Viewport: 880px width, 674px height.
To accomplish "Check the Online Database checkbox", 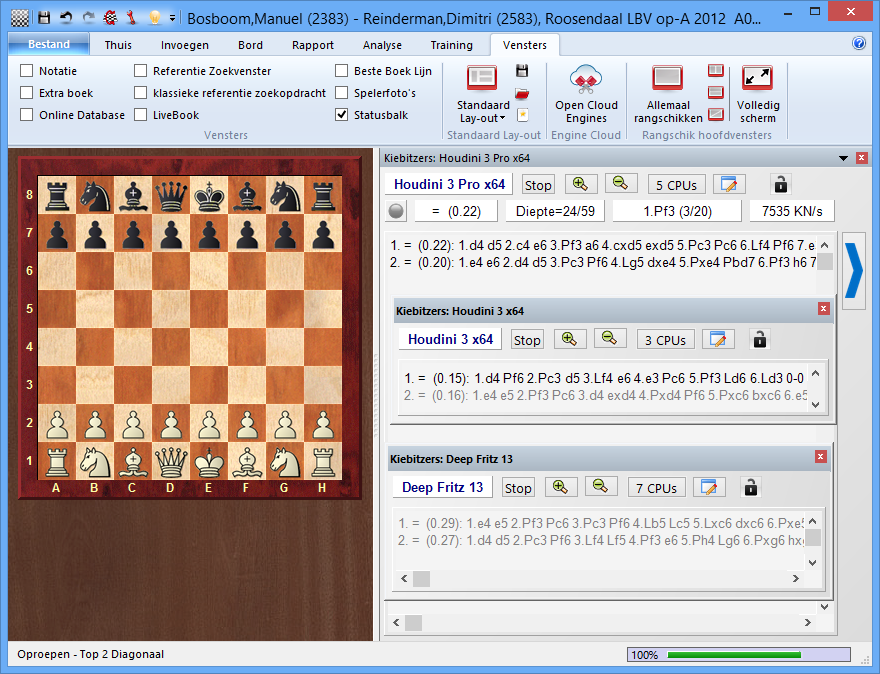I will click(26, 114).
